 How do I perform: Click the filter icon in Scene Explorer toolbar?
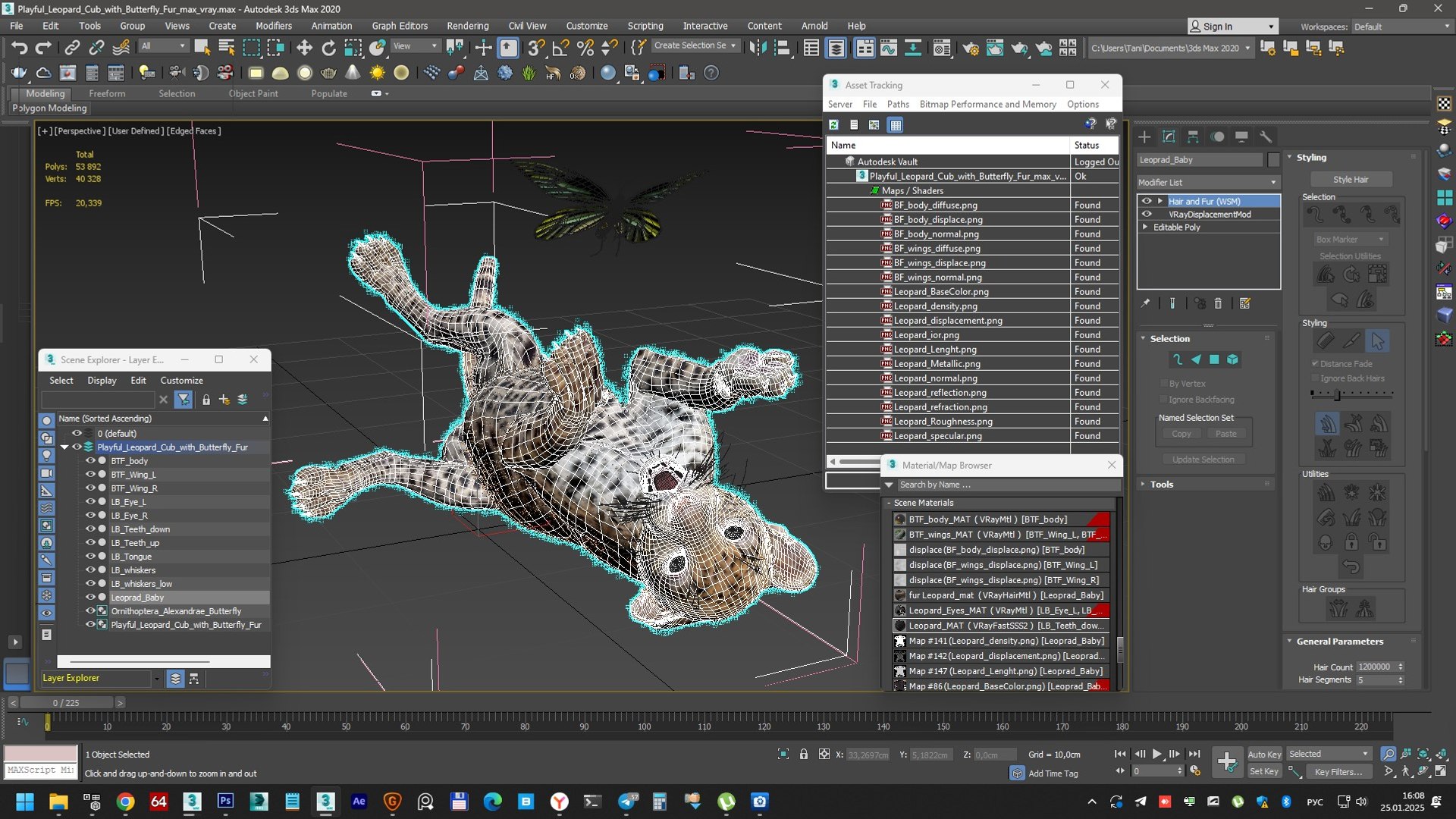click(x=184, y=399)
